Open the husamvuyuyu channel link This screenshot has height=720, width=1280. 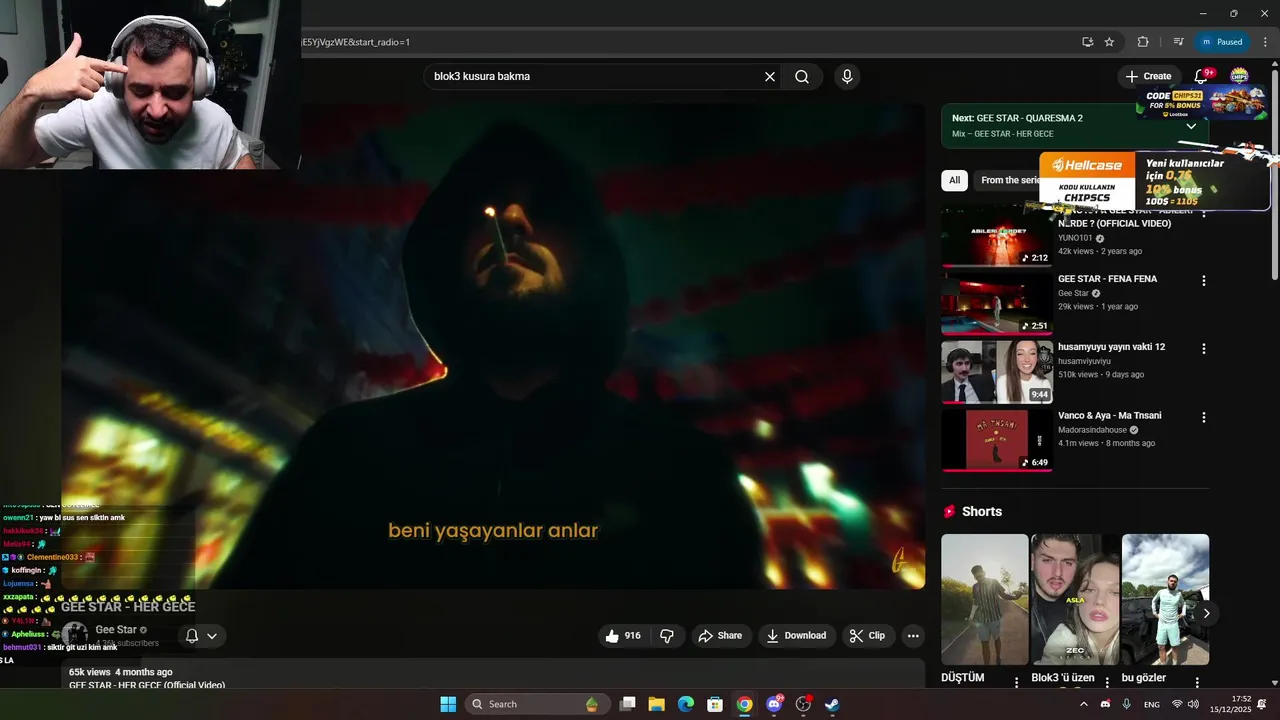[x=1084, y=361]
